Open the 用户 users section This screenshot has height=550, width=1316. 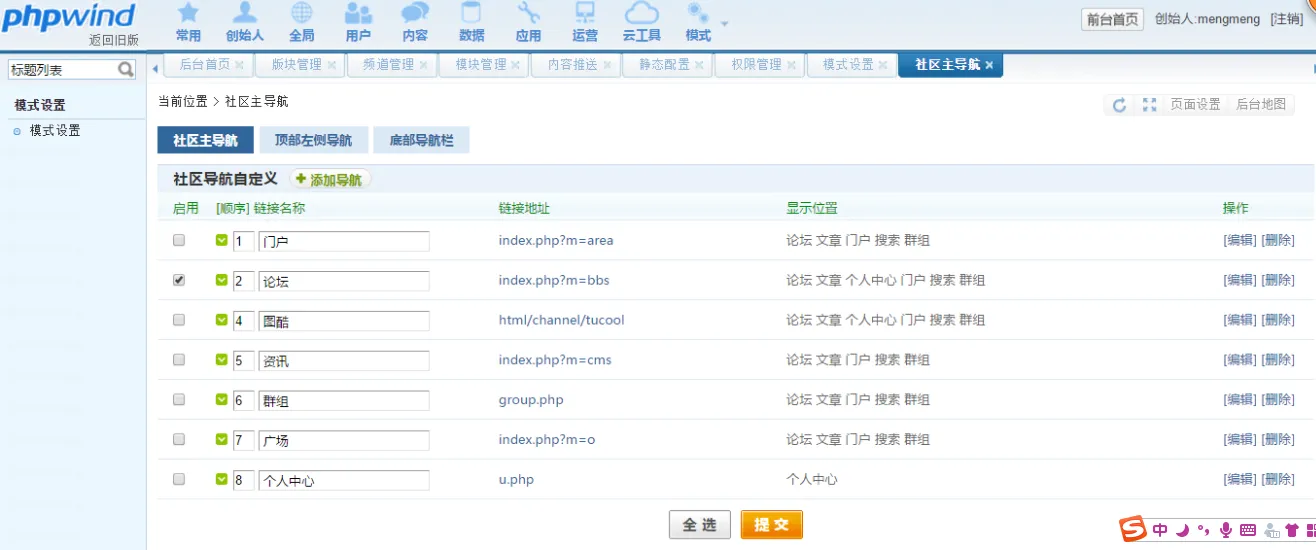point(358,23)
